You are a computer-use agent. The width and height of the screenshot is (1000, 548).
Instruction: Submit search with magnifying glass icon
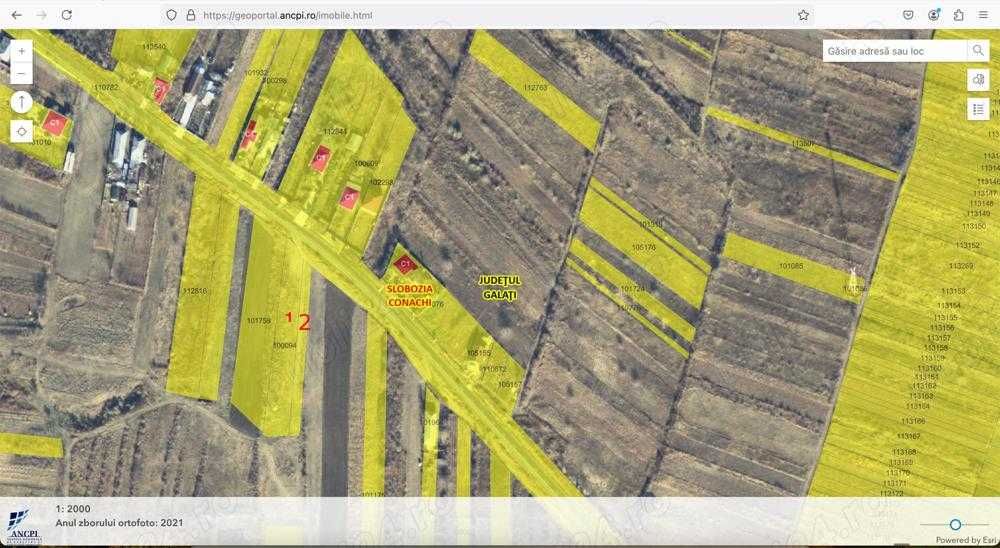point(978,51)
